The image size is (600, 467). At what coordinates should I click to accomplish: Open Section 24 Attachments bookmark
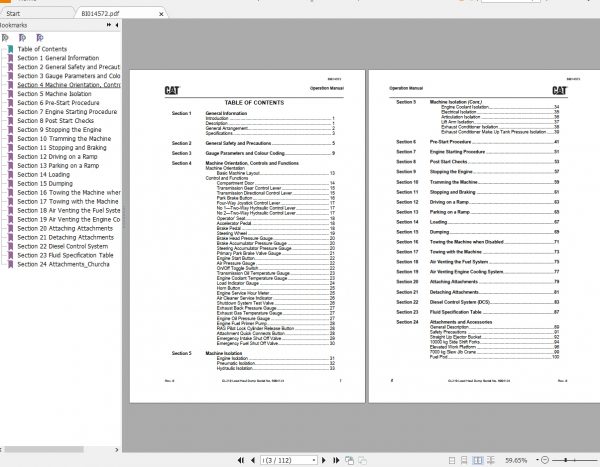pyautogui.click(x=64, y=264)
